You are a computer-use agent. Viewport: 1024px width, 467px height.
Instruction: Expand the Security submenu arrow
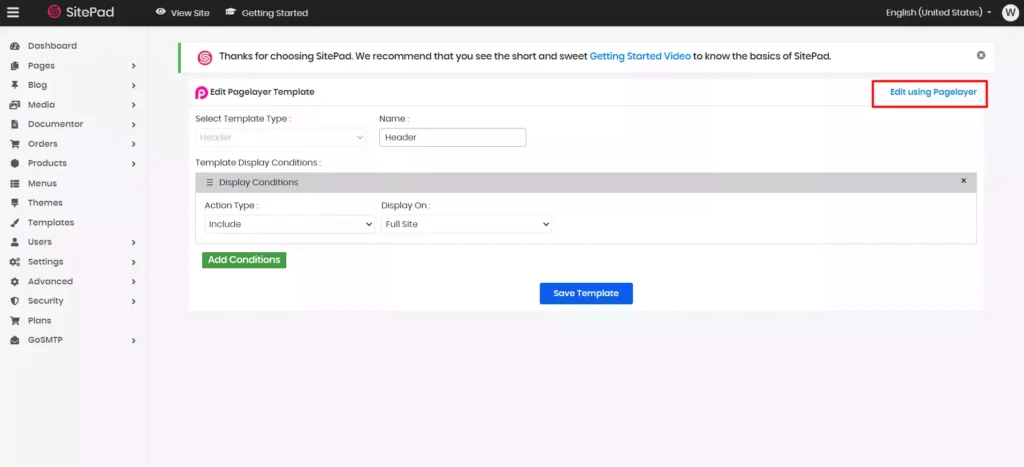click(x=133, y=301)
